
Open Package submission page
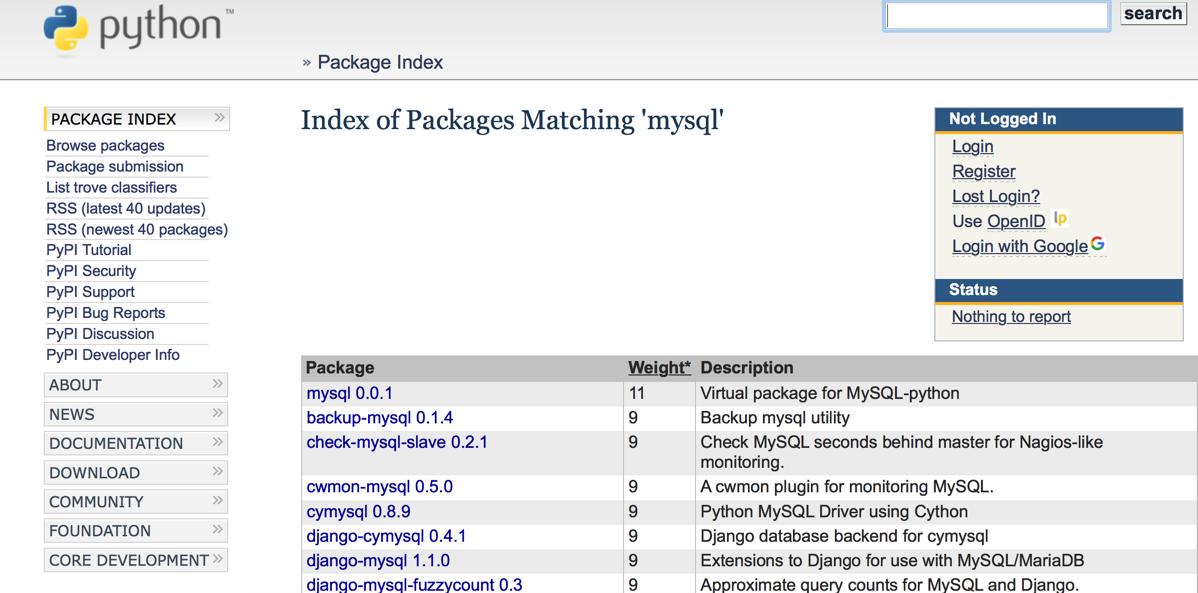(115, 166)
